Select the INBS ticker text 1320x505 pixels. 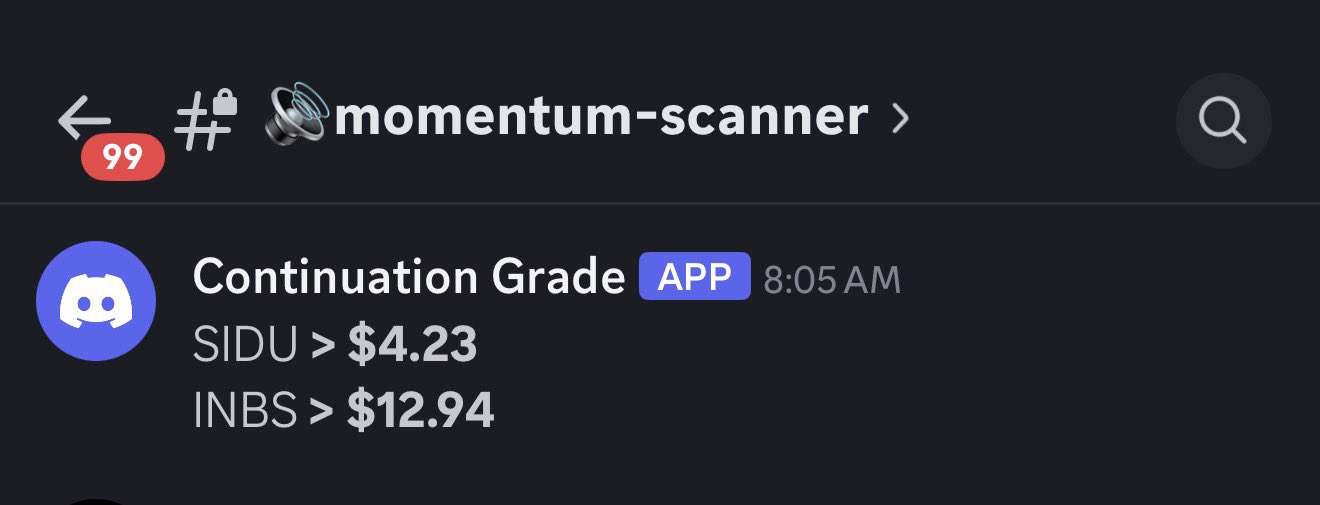click(x=245, y=410)
